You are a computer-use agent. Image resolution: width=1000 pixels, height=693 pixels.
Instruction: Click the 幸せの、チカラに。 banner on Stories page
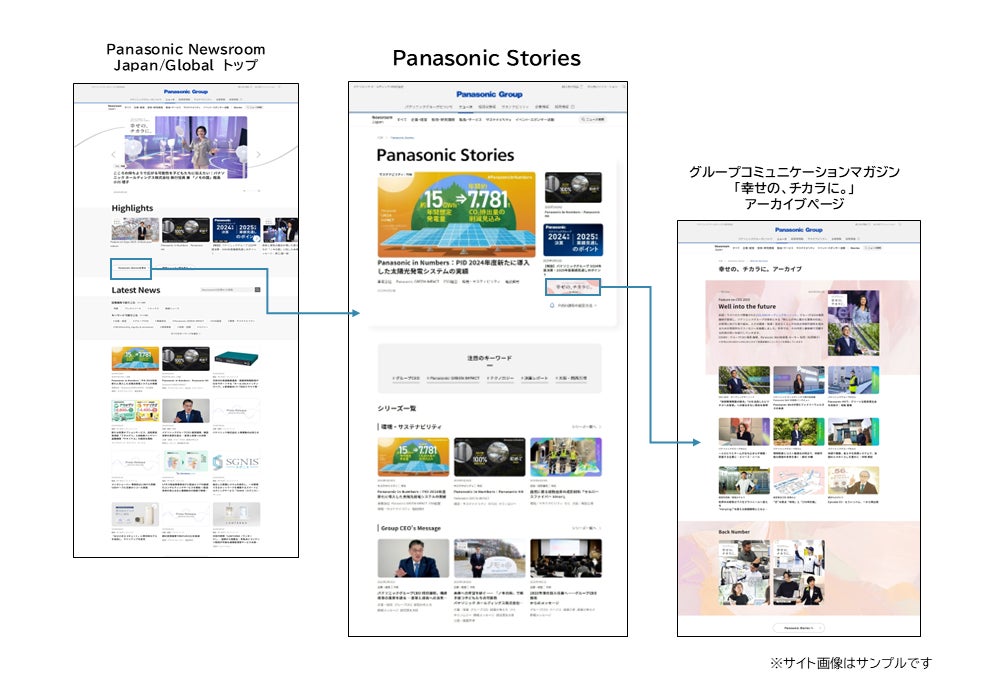(573, 287)
